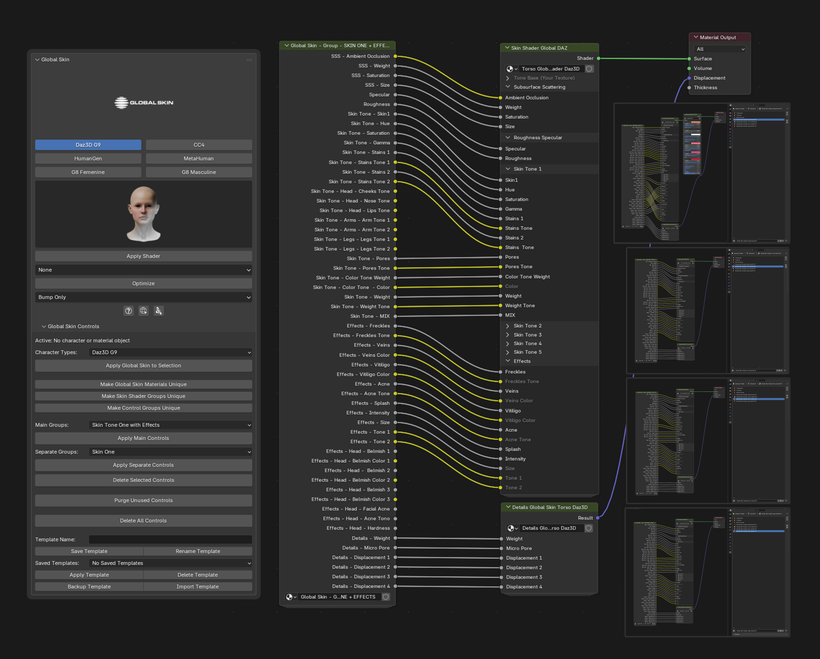Click the Apply Shader button

(x=143, y=256)
